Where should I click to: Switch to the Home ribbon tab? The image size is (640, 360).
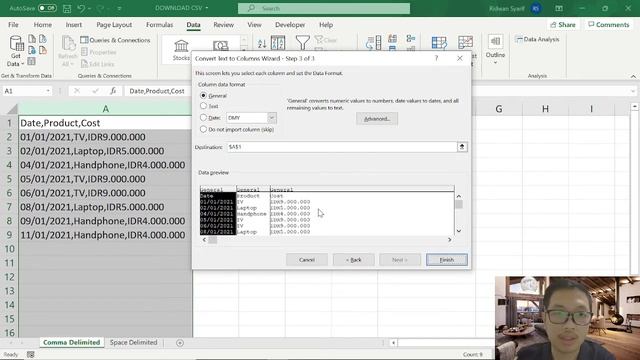(x=42, y=25)
